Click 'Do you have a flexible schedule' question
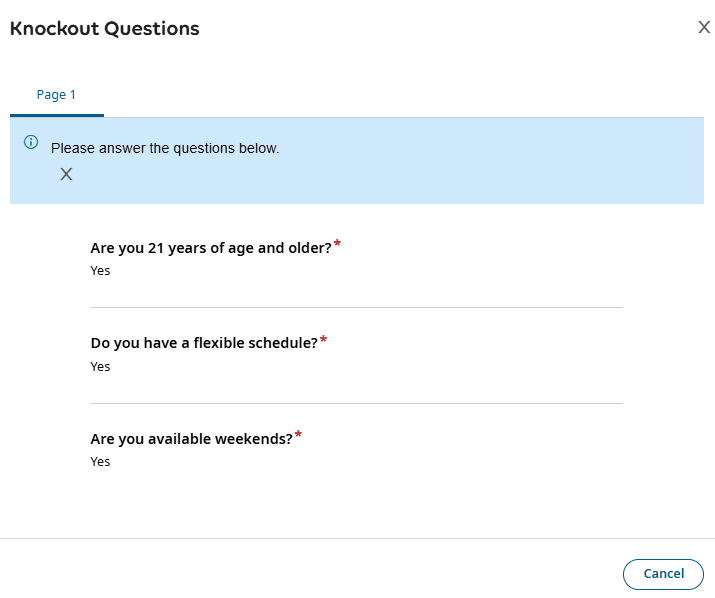The width and height of the screenshot is (715, 598). click(203, 343)
